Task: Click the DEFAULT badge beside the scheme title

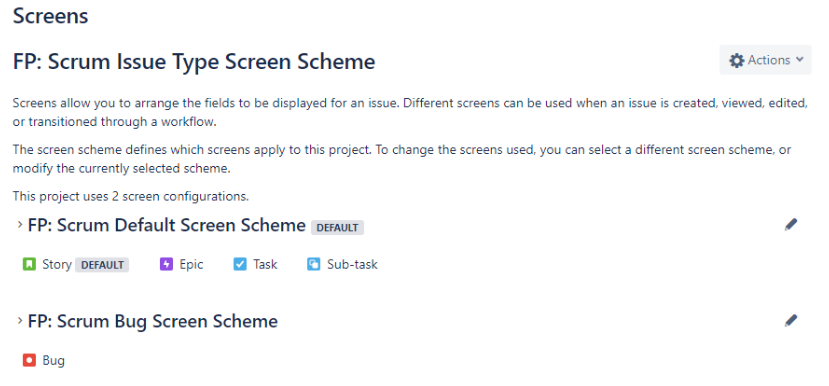Action: [337, 228]
